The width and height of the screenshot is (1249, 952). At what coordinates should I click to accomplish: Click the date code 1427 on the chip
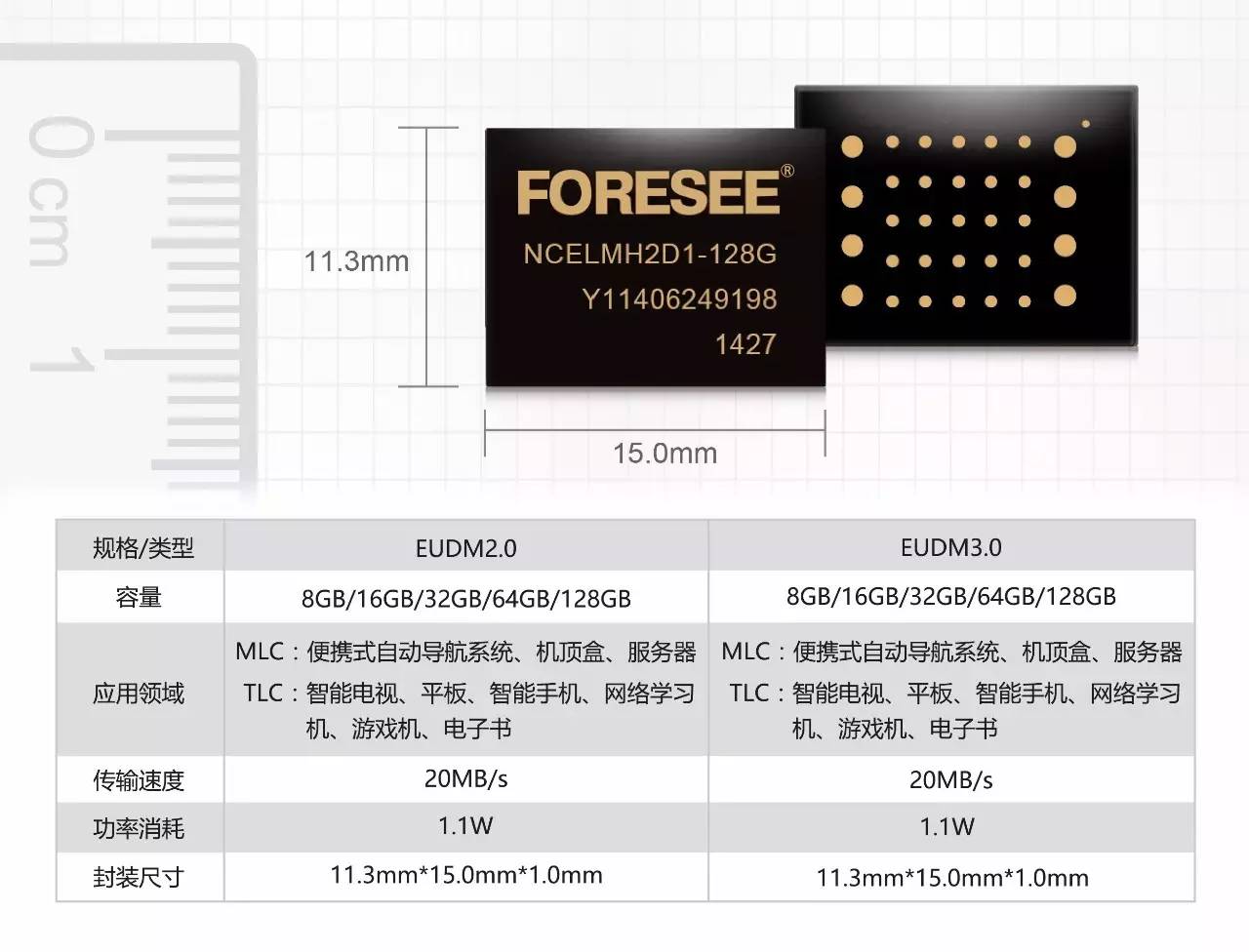tap(745, 344)
